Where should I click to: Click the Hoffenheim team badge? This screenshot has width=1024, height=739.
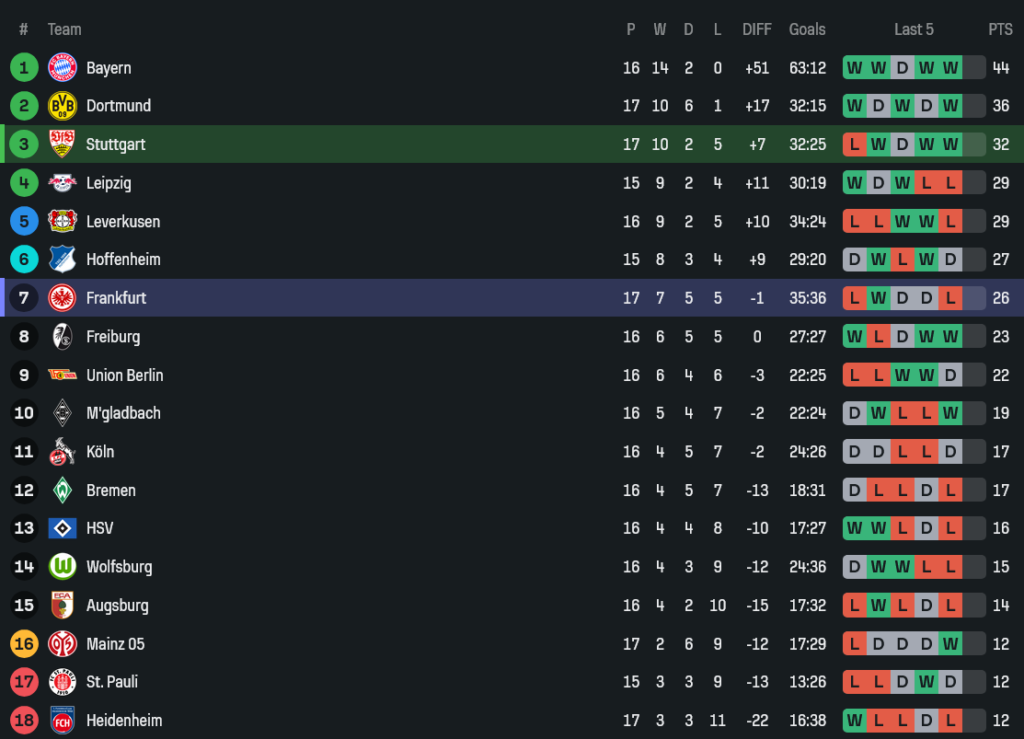(x=62, y=259)
